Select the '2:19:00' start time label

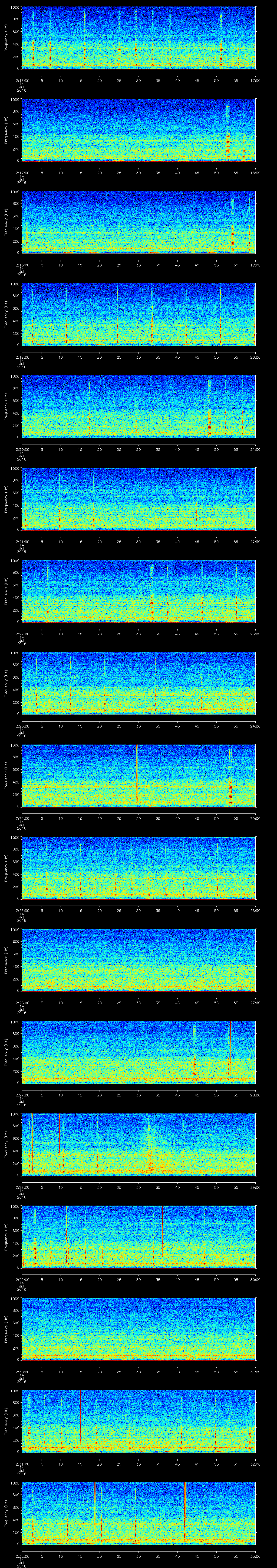(x=22, y=357)
